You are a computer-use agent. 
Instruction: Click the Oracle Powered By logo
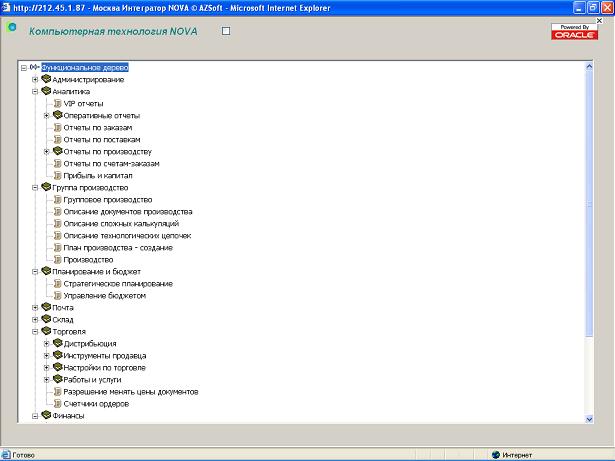pyautogui.click(x=574, y=31)
